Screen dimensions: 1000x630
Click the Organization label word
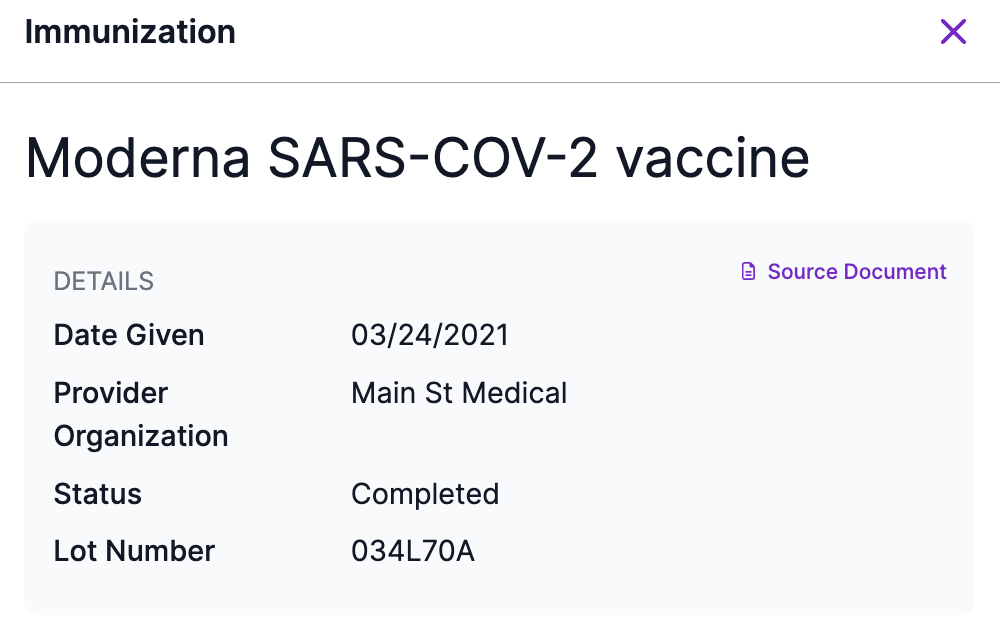click(x=141, y=436)
